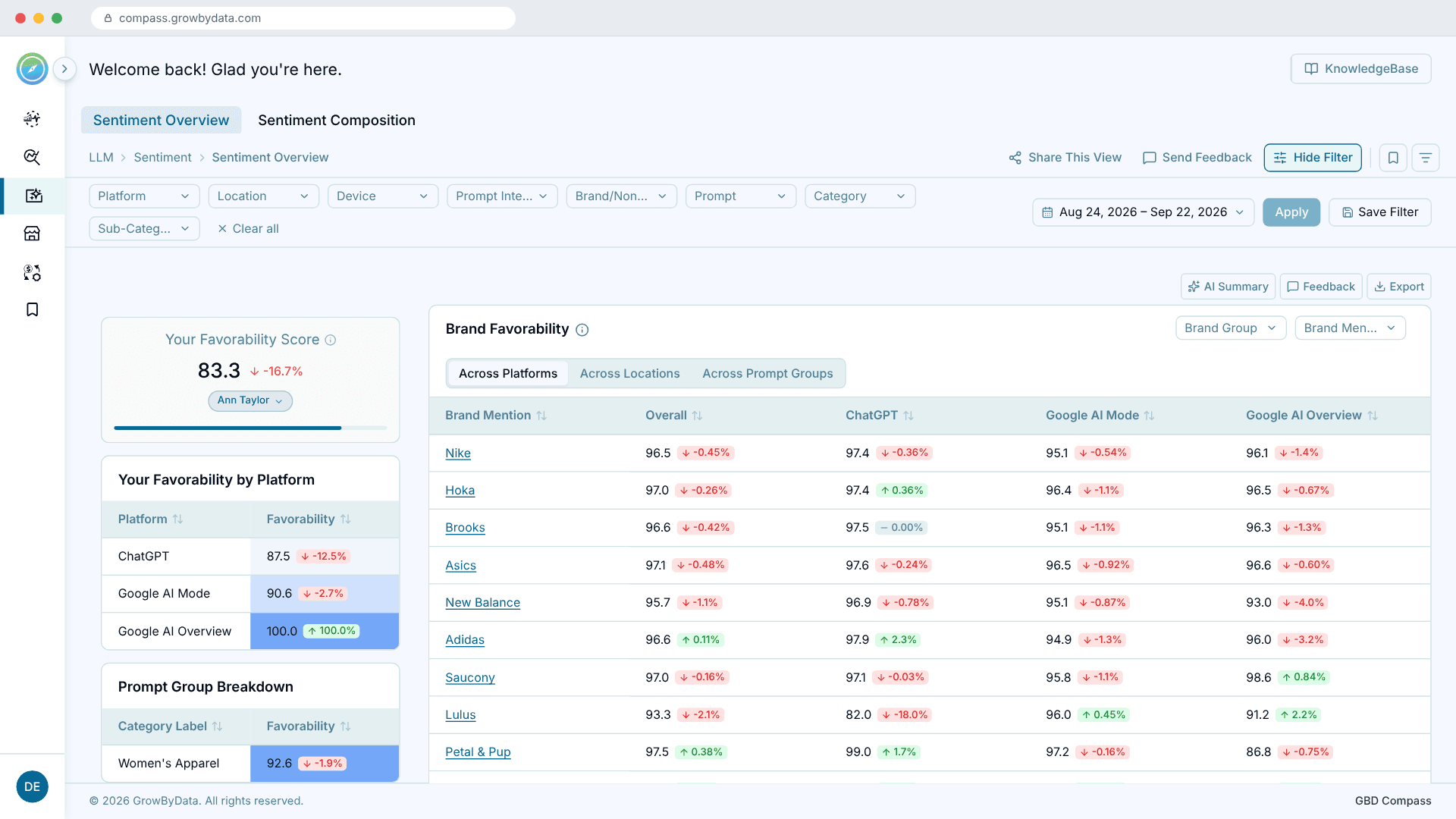
Task: Open the AI sparkle sidebar icon
Action: 32,118
